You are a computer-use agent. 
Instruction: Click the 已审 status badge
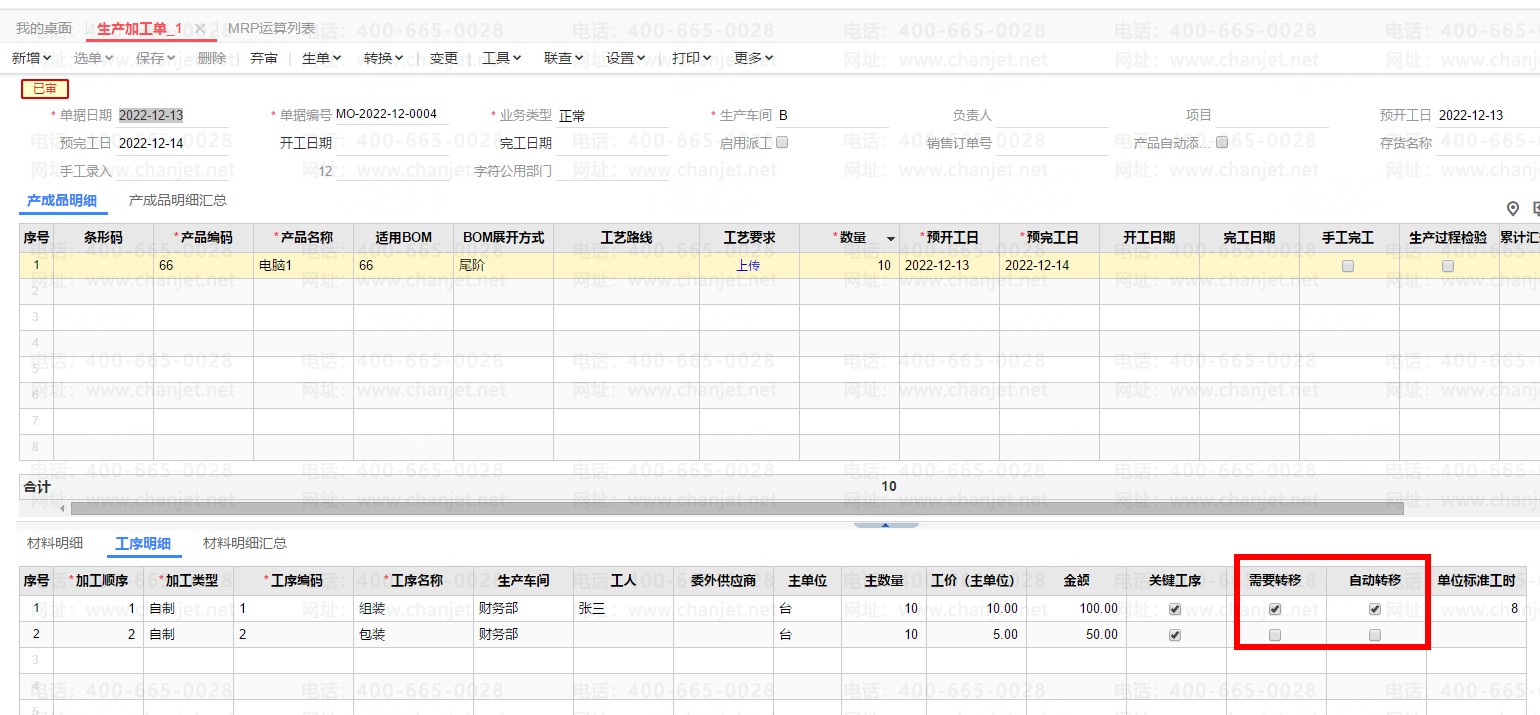coord(45,89)
